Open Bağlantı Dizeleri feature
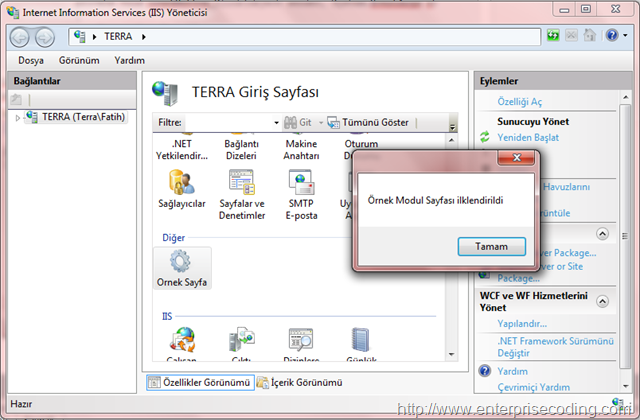The width and height of the screenshot is (640, 420). [241, 150]
